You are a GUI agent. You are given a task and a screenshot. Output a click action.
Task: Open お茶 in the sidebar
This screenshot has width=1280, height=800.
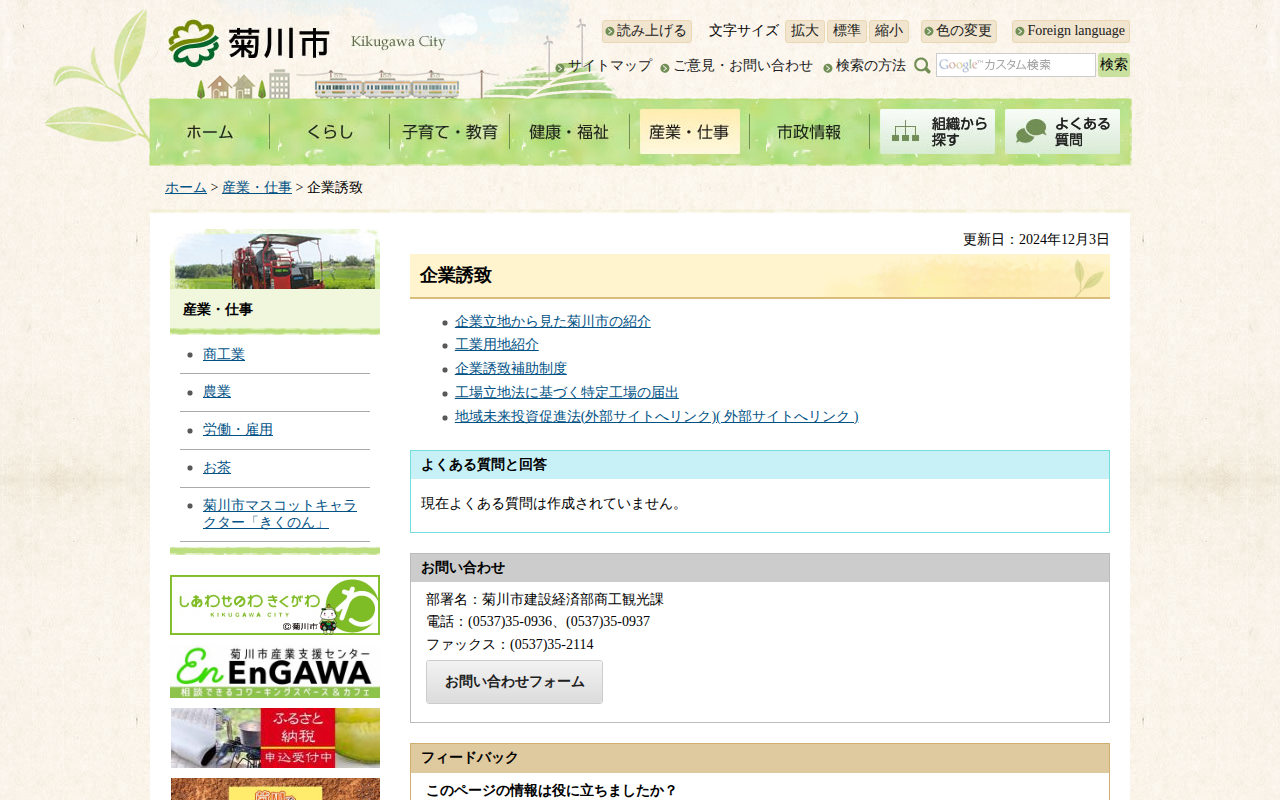click(x=217, y=468)
